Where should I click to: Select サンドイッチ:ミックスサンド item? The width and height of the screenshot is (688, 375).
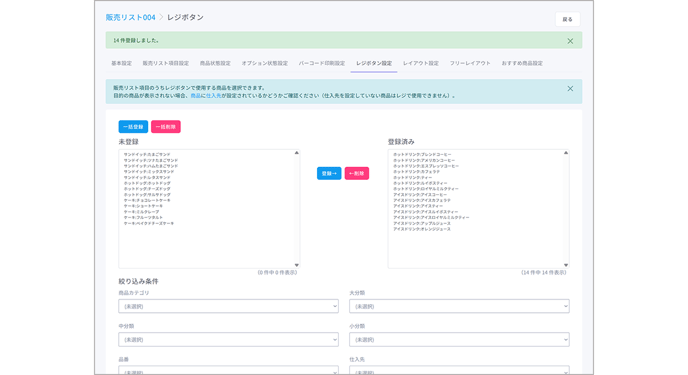[148, 172]
